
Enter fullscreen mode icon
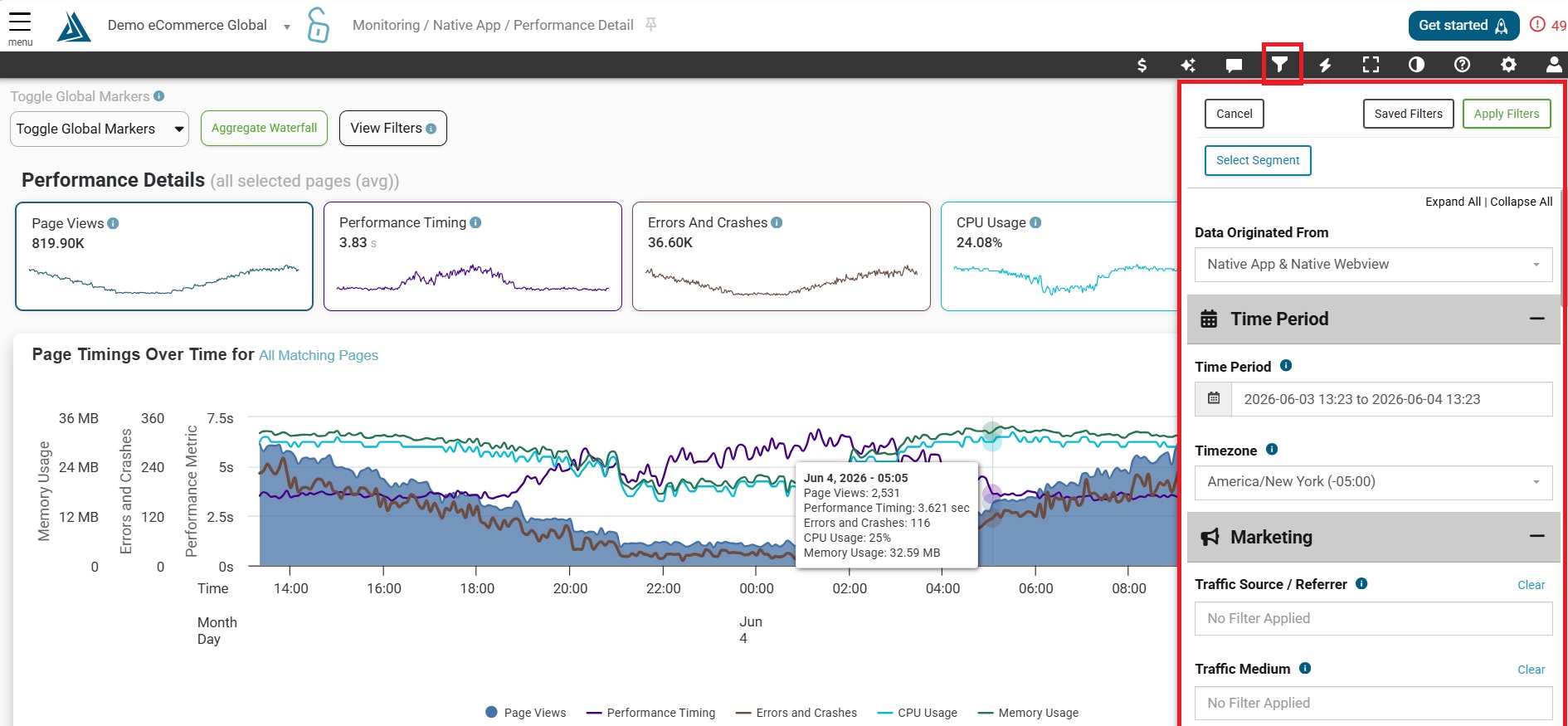[1371, 65]
